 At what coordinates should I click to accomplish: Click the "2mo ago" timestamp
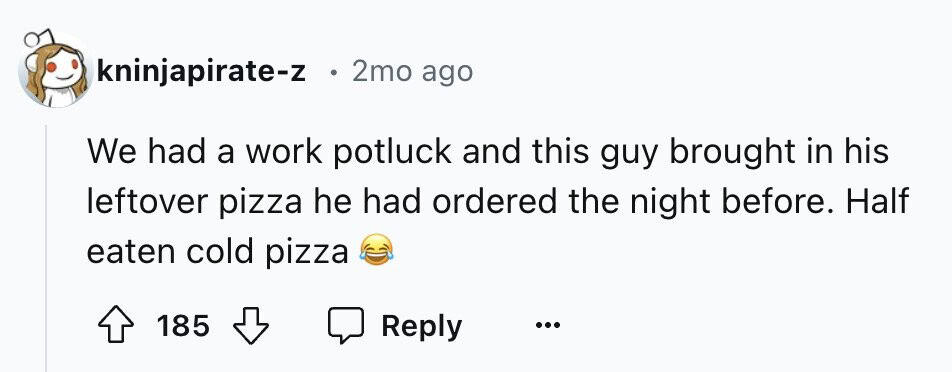click(x=412, y=72)
